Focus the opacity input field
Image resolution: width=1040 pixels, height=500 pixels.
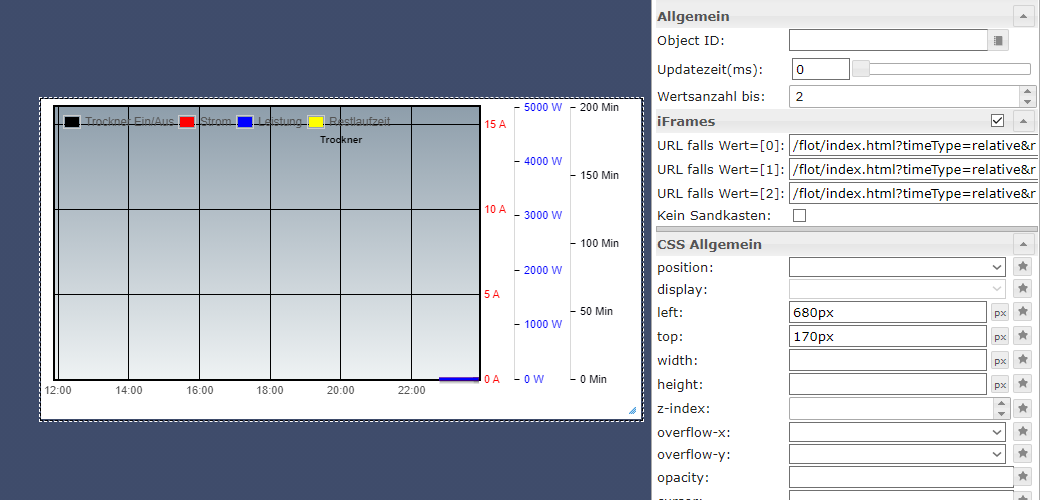point(901,477)
